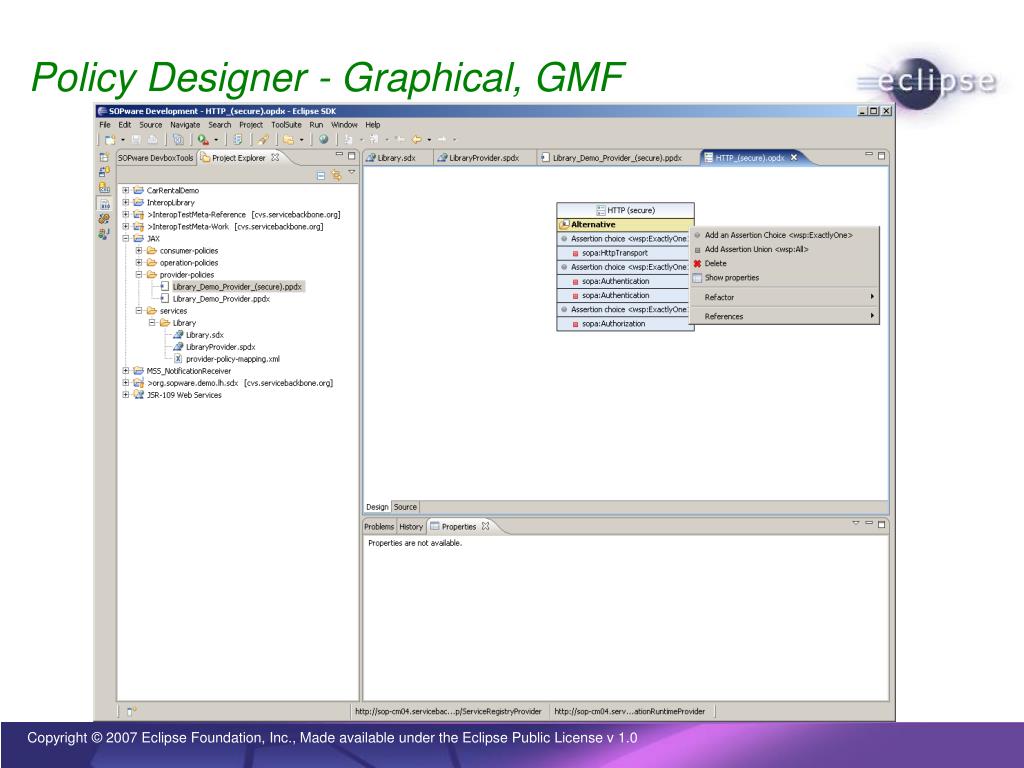Screen dimensions: 1024x768
Task: Open the Navigate menu
Action: point(185,125)
